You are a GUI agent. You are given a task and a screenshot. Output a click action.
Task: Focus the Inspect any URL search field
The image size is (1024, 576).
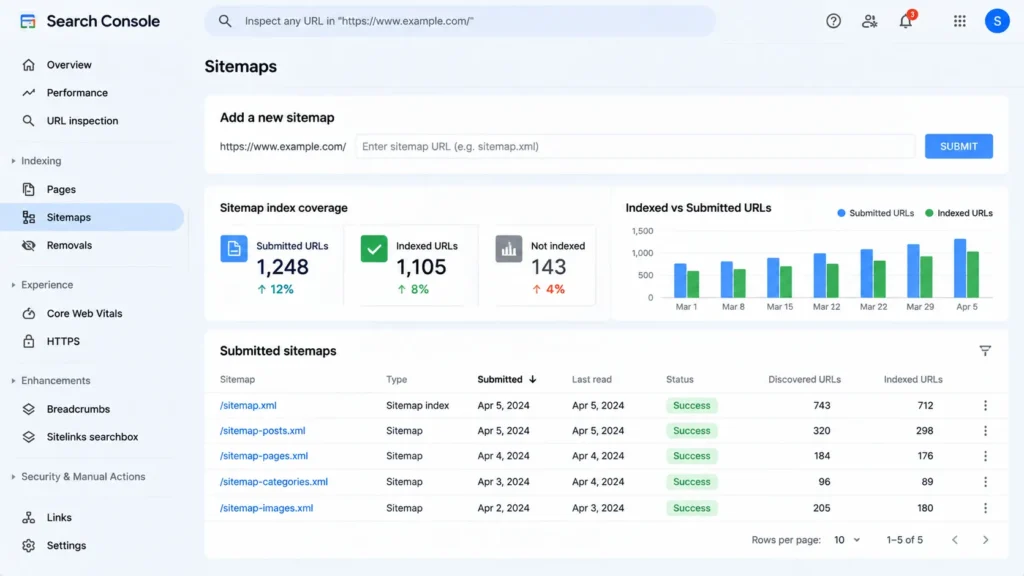coord(460,21)
